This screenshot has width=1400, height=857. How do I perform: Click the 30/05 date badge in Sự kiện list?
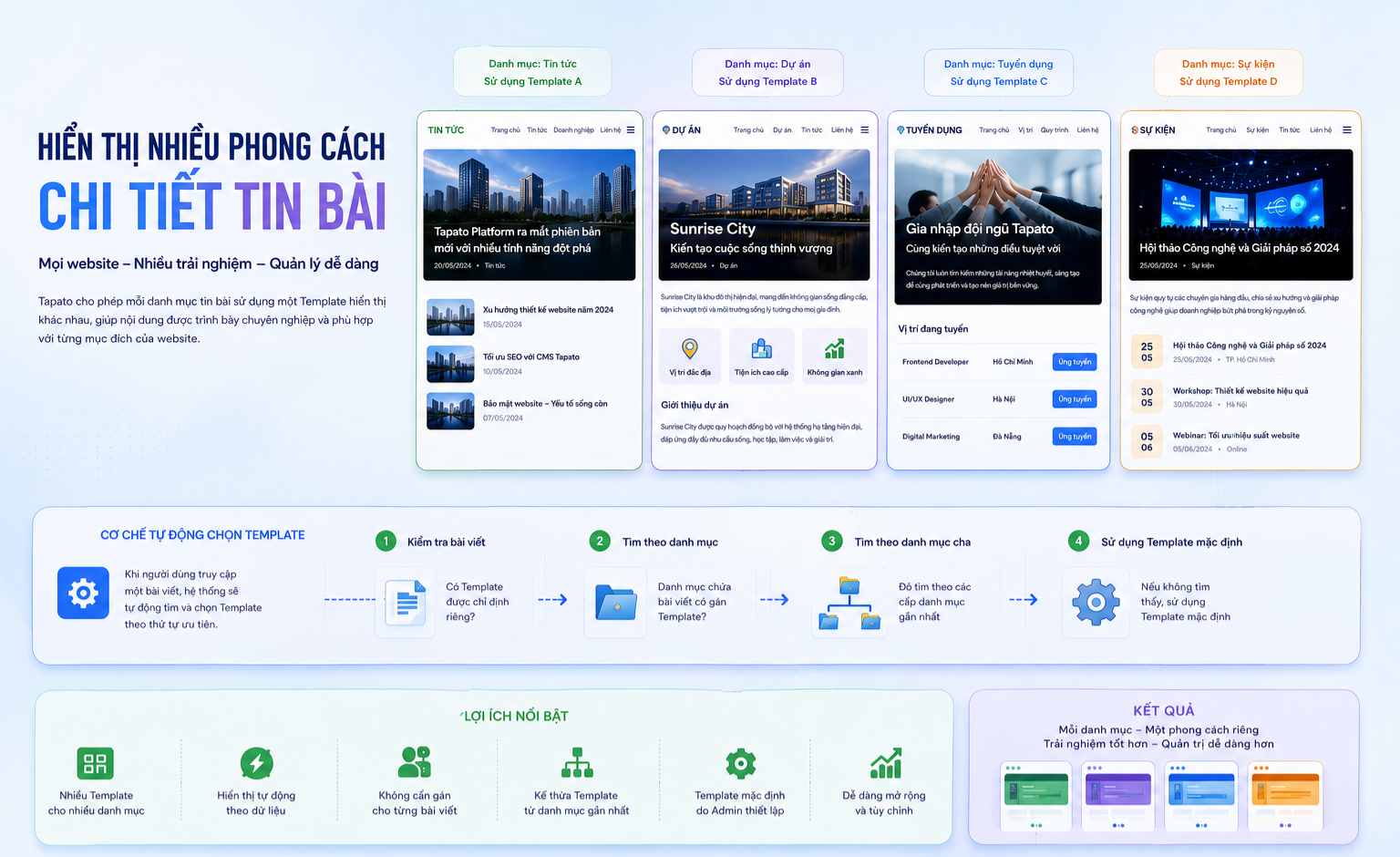[1147, 397]
